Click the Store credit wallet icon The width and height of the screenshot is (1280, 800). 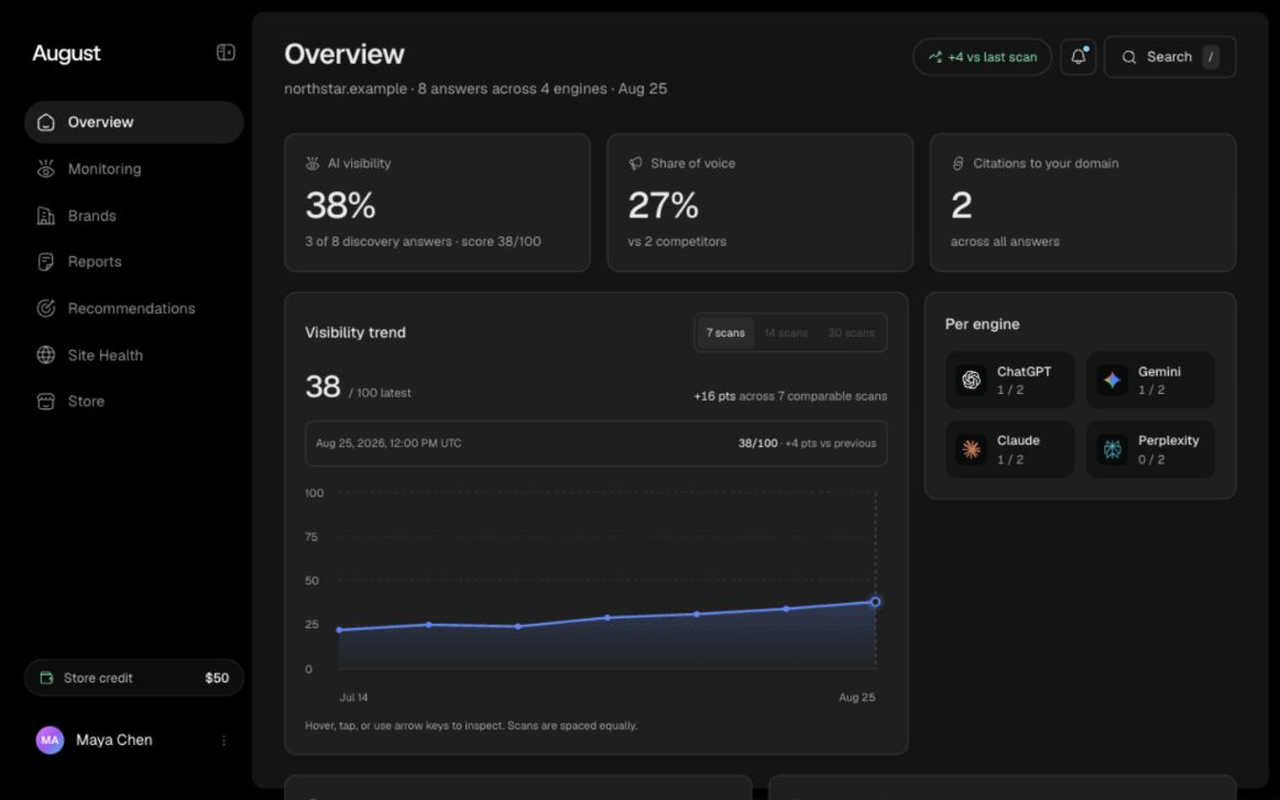point(46,678)
